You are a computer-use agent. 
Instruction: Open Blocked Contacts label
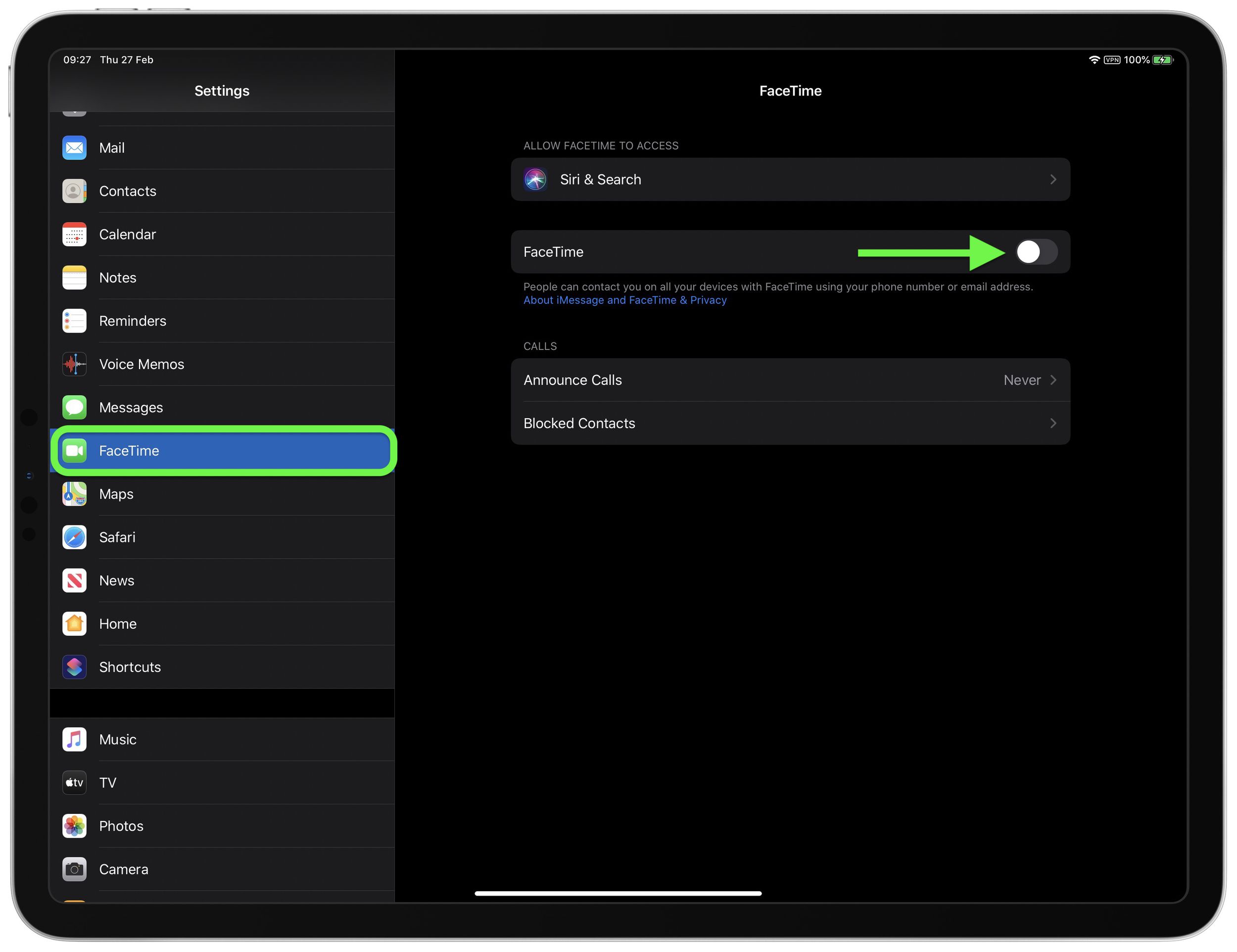coord(579,424)
